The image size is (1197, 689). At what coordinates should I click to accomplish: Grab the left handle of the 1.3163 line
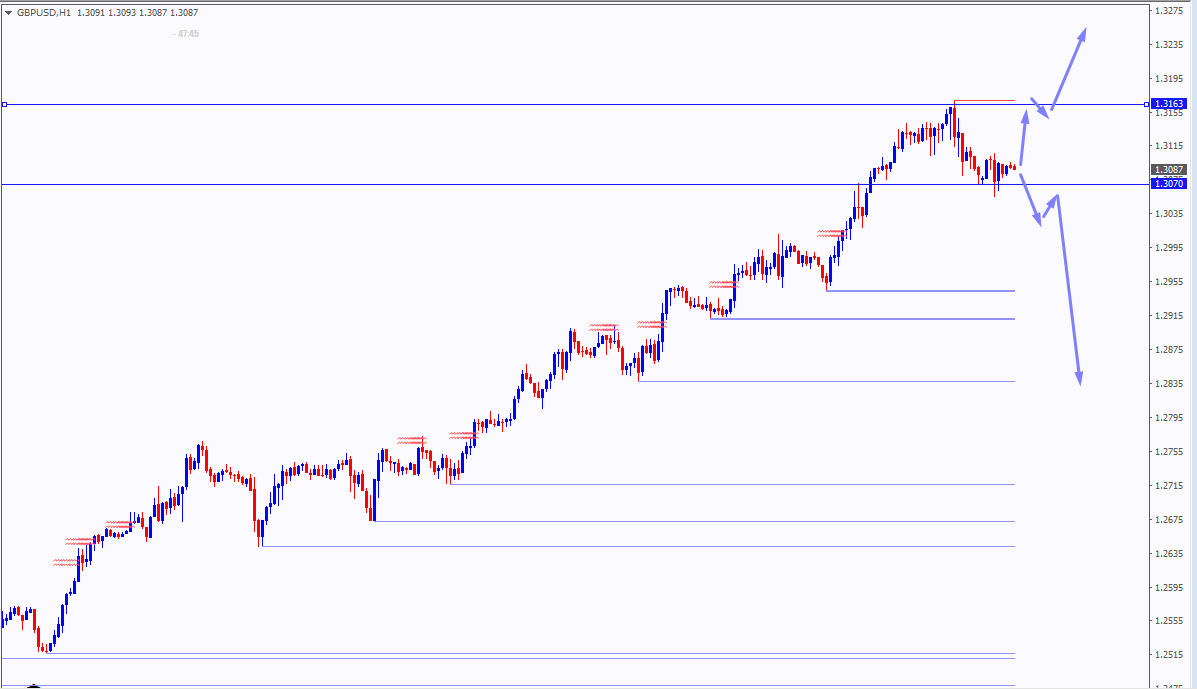click(x=5, y=105)
